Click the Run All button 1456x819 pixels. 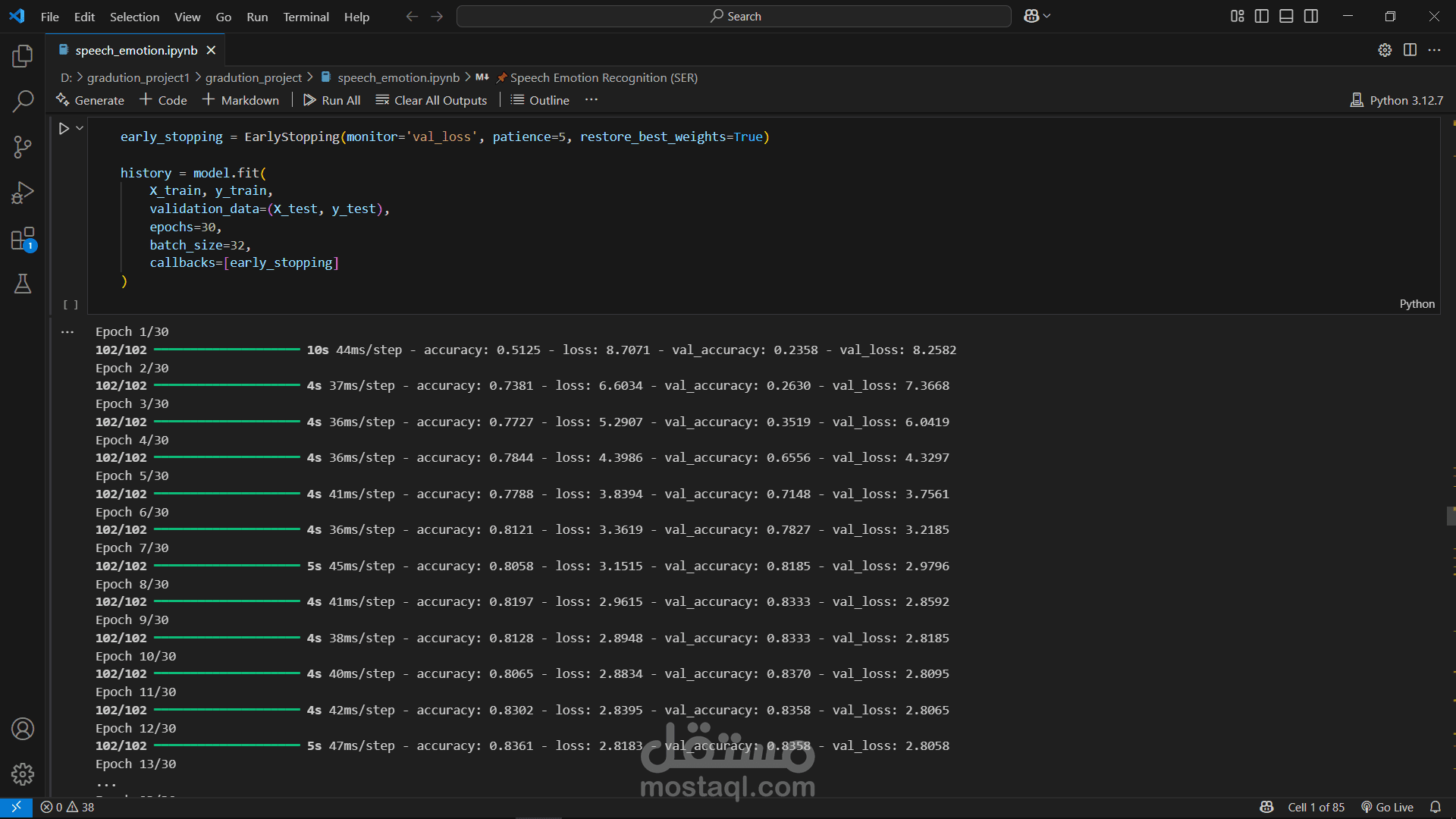[x=331, y=100]
